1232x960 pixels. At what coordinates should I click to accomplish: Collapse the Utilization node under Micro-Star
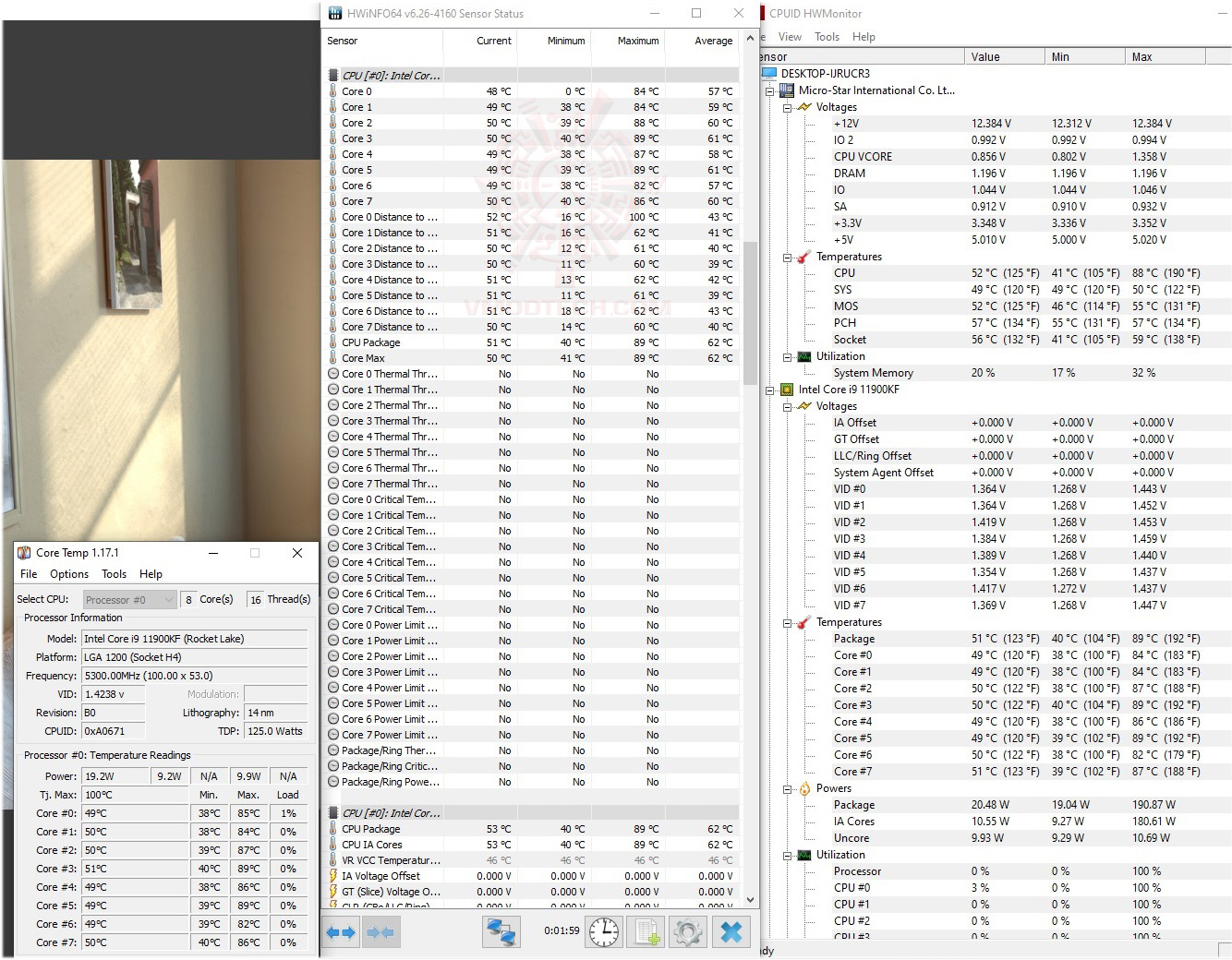[x=787, y=356]
